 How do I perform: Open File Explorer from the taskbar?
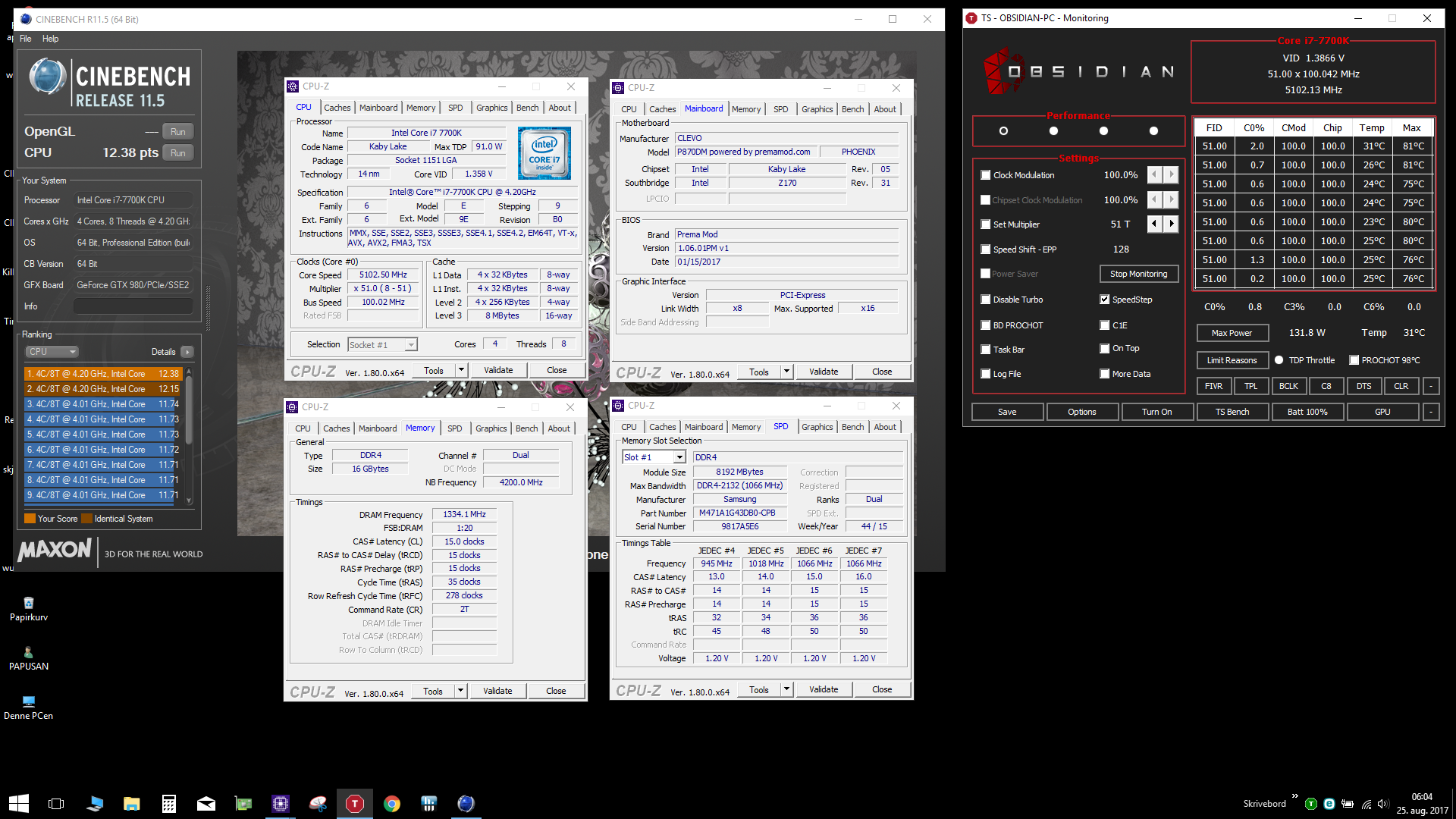tap(132, 804)
